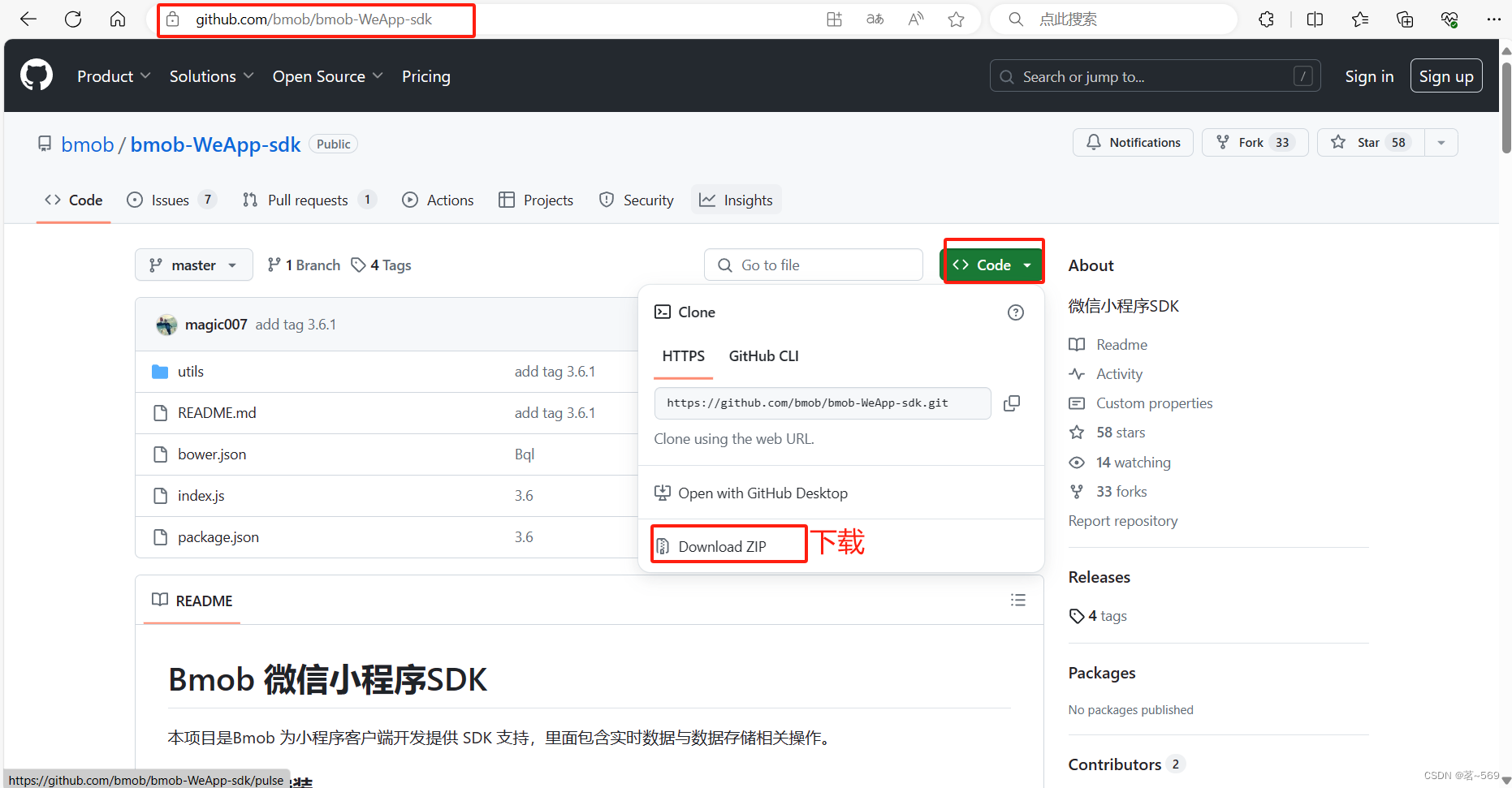Open the index.js file
The image size is (1512, 788).
[201, 496]
